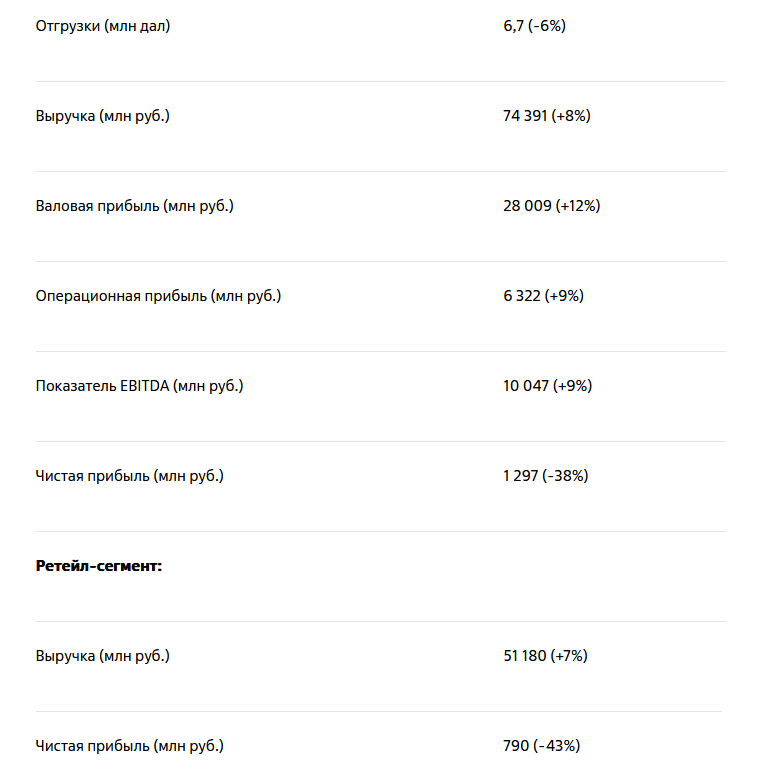Select the EBITDA value 10 047 (+9%)
The height and width of the screenshot is (781, 761).
[547, 386]
